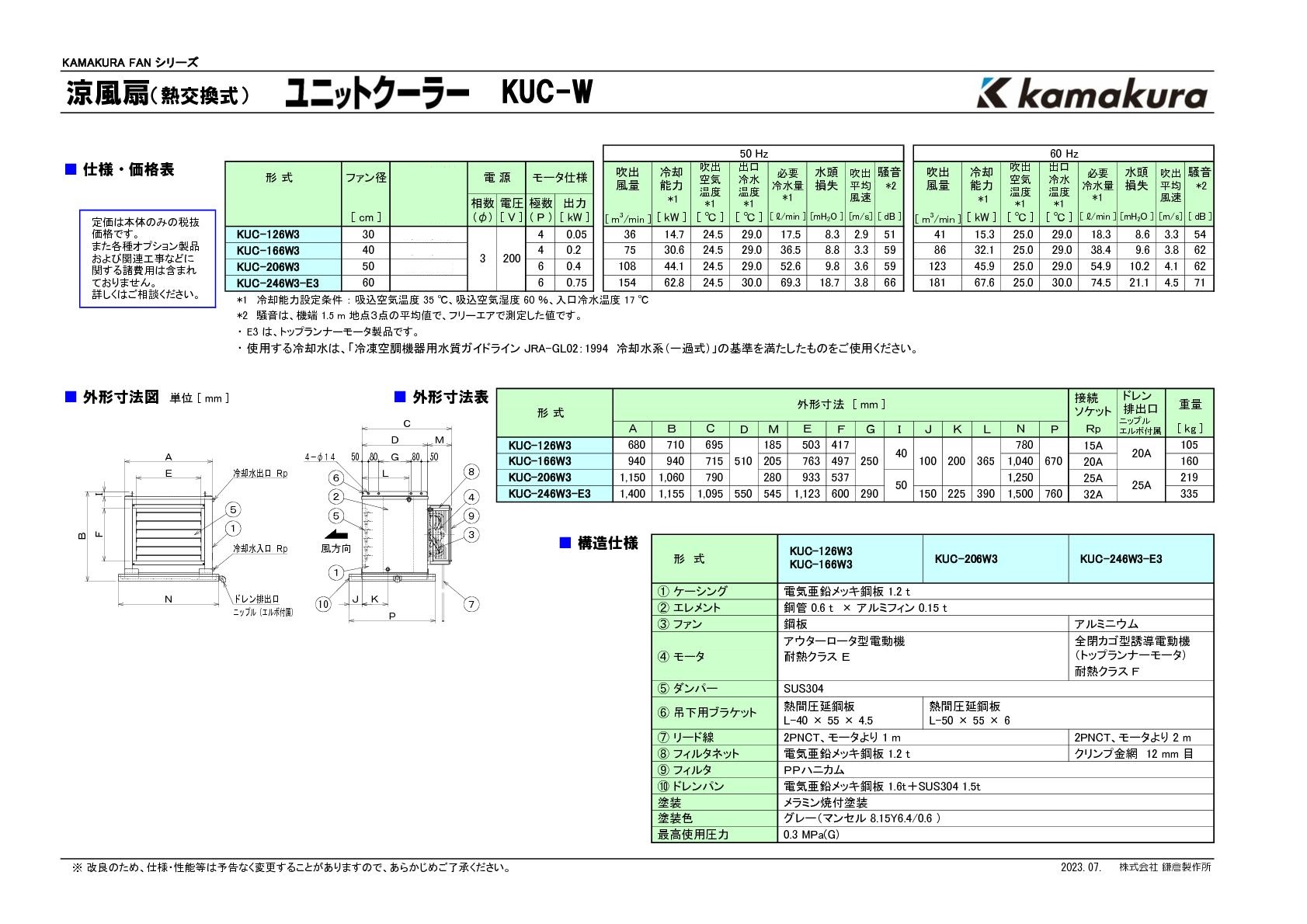Click the footer disclaimer starting '※ 改良のため'

pyautogui.click(x=292, y=867)
